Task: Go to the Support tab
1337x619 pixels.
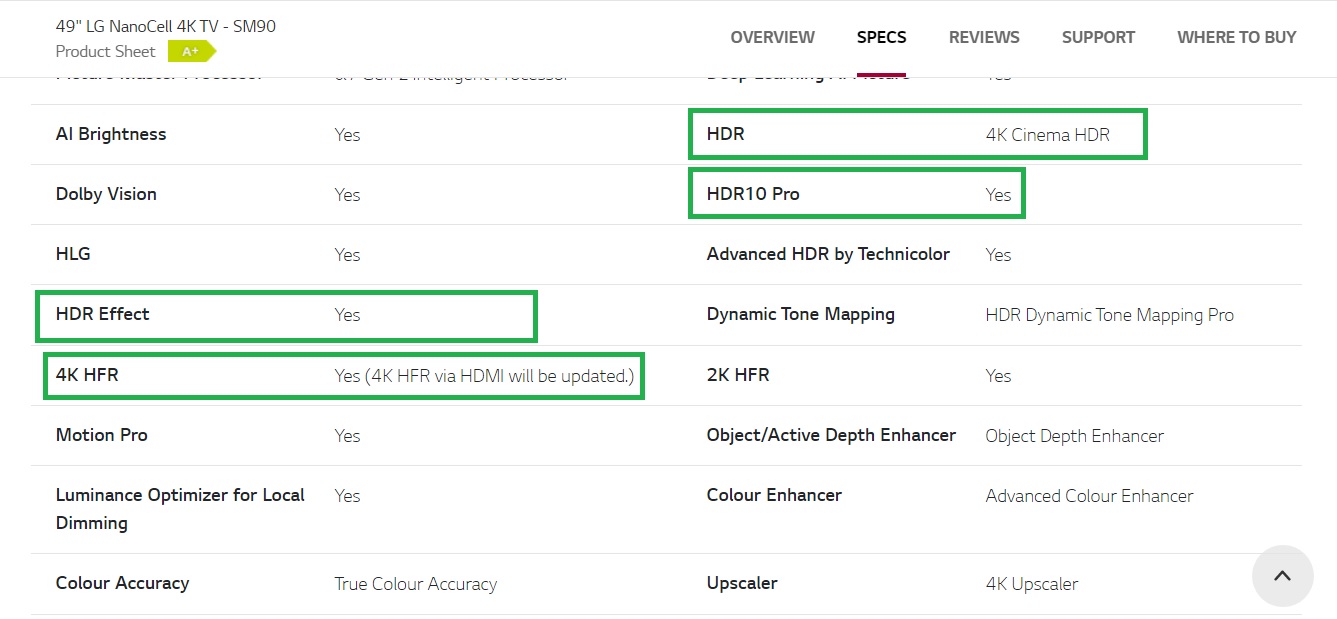Action: click(1098, 38)
